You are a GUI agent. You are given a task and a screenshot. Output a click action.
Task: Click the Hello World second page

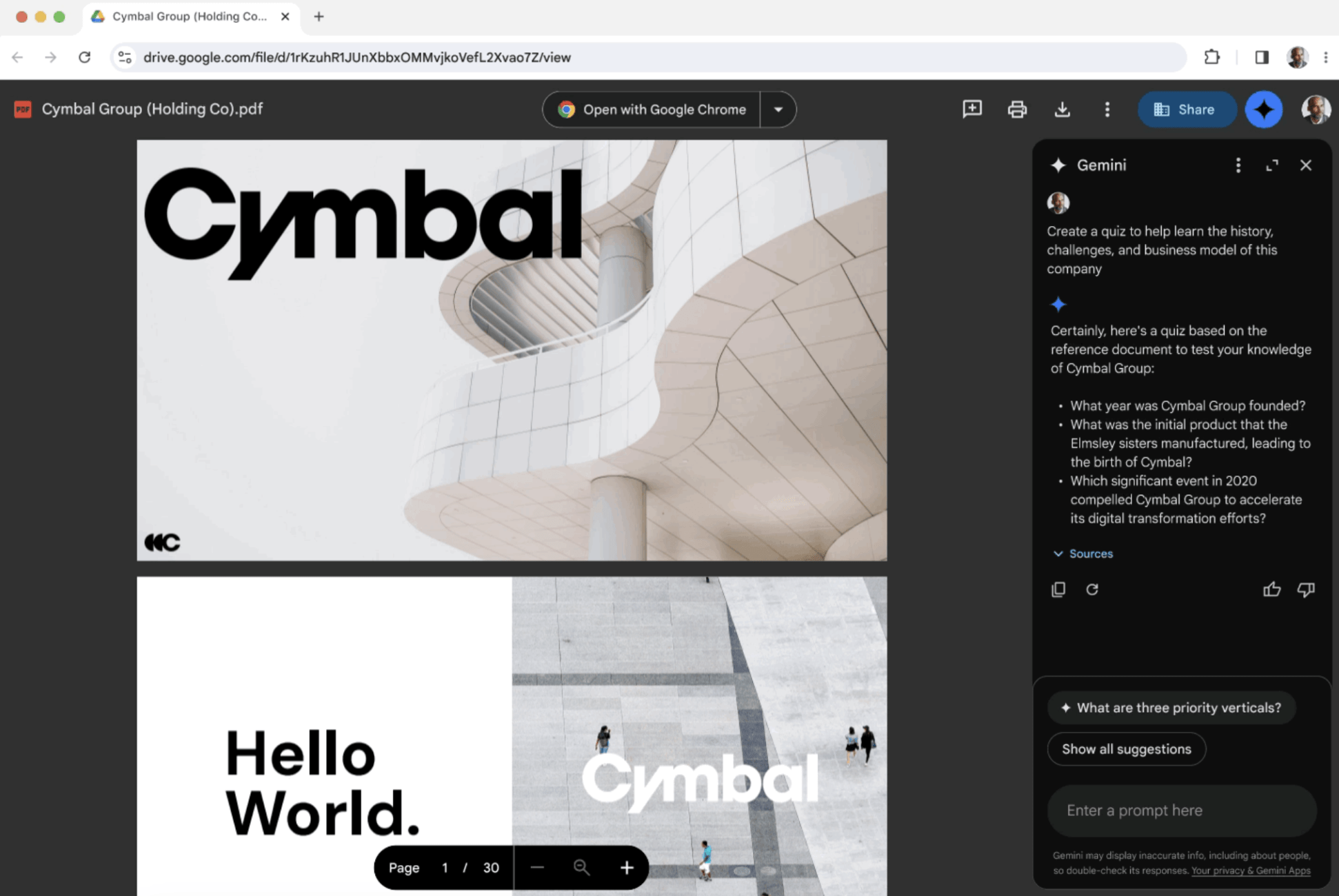[512, 736]
